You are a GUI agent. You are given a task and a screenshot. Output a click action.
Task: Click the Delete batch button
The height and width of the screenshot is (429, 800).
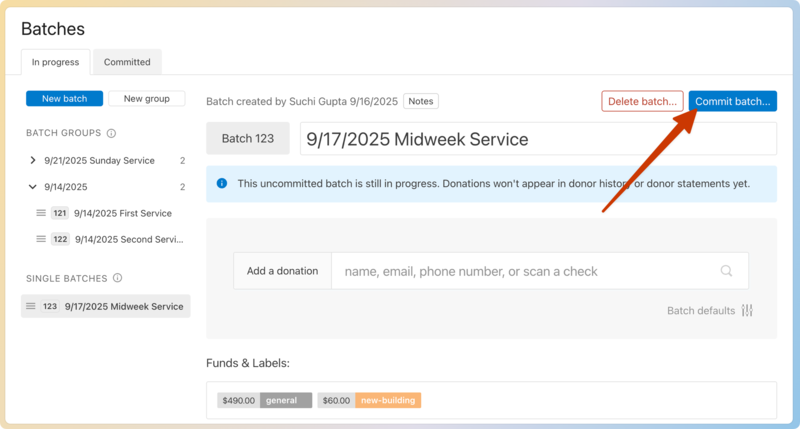[x=642, y=101]
